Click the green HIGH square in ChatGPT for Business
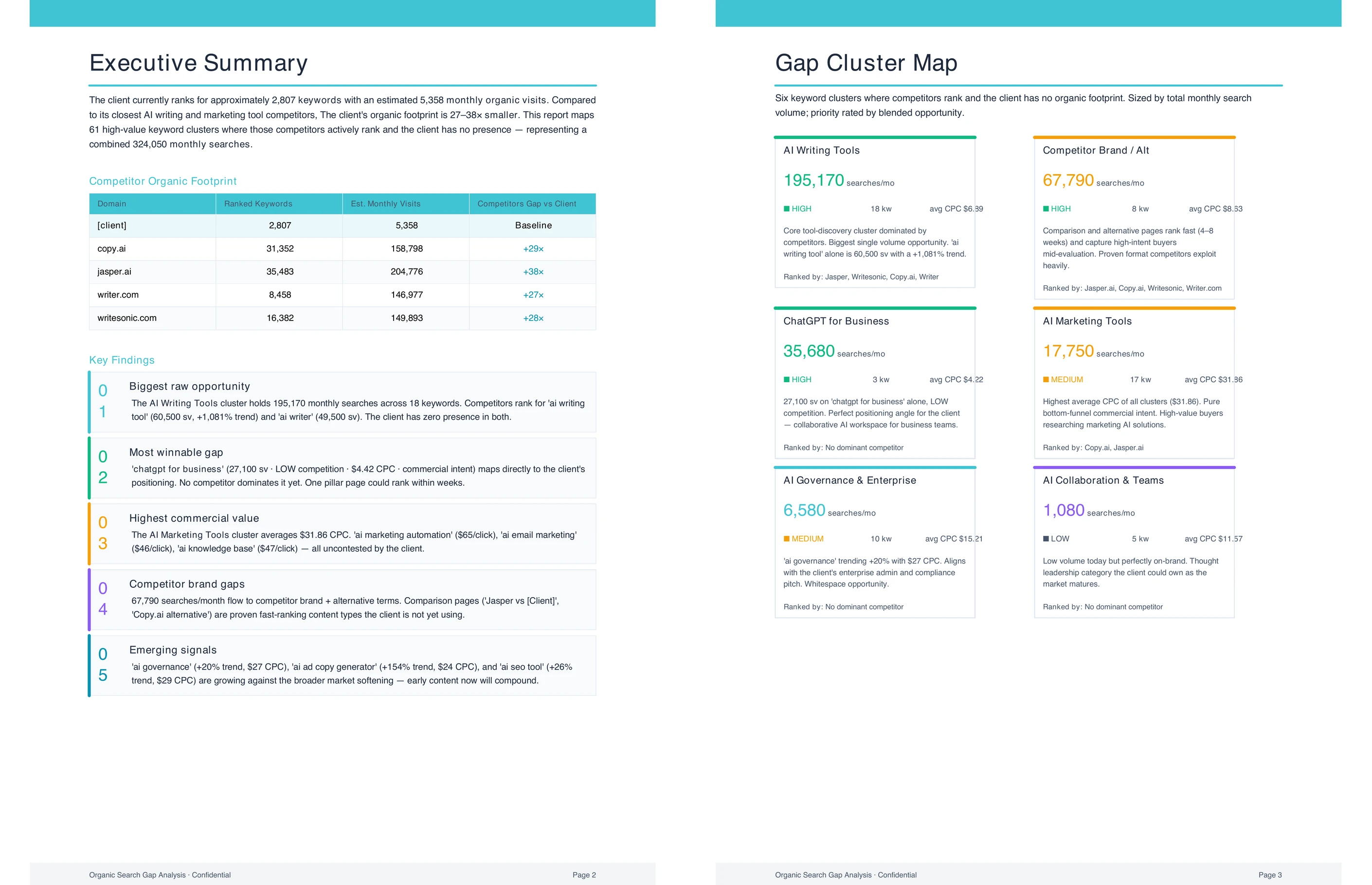 pyautogui.click(x=786, y=380)
